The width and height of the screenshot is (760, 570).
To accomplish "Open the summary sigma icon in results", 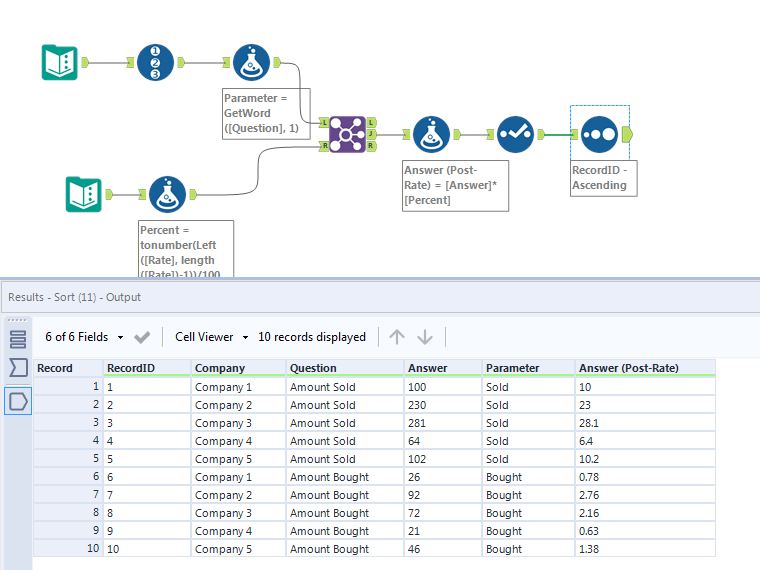I will pos(18,367).
